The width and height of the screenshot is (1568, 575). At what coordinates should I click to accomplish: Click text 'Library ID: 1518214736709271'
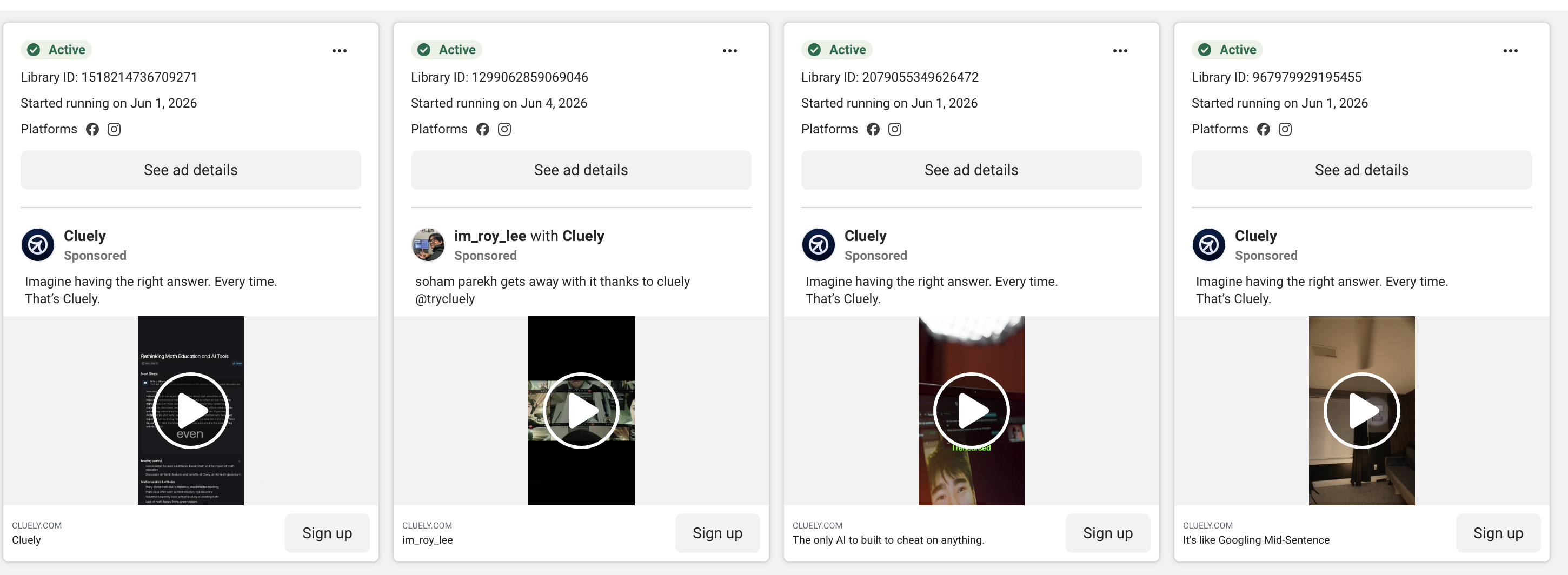coord(109,77)
